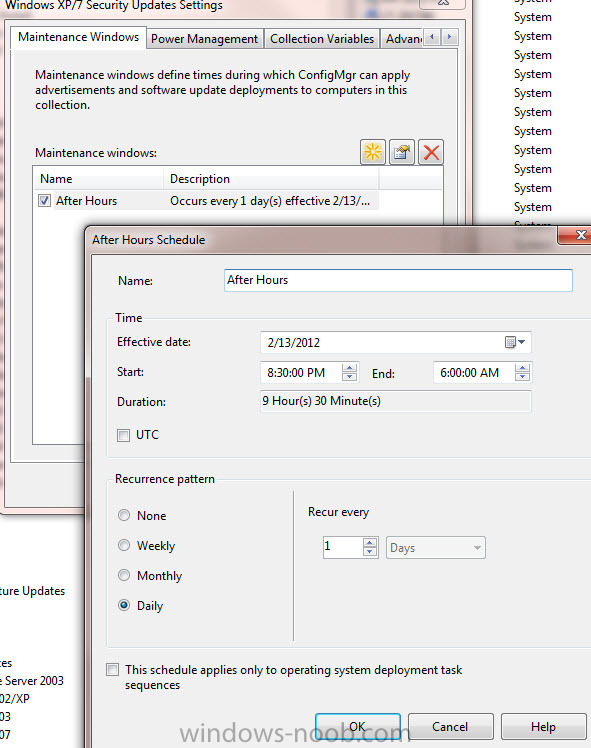This screenshot has height=748, width=591.
Task: Select the Weekly recurrence radio button
Action: click(124, 545)
